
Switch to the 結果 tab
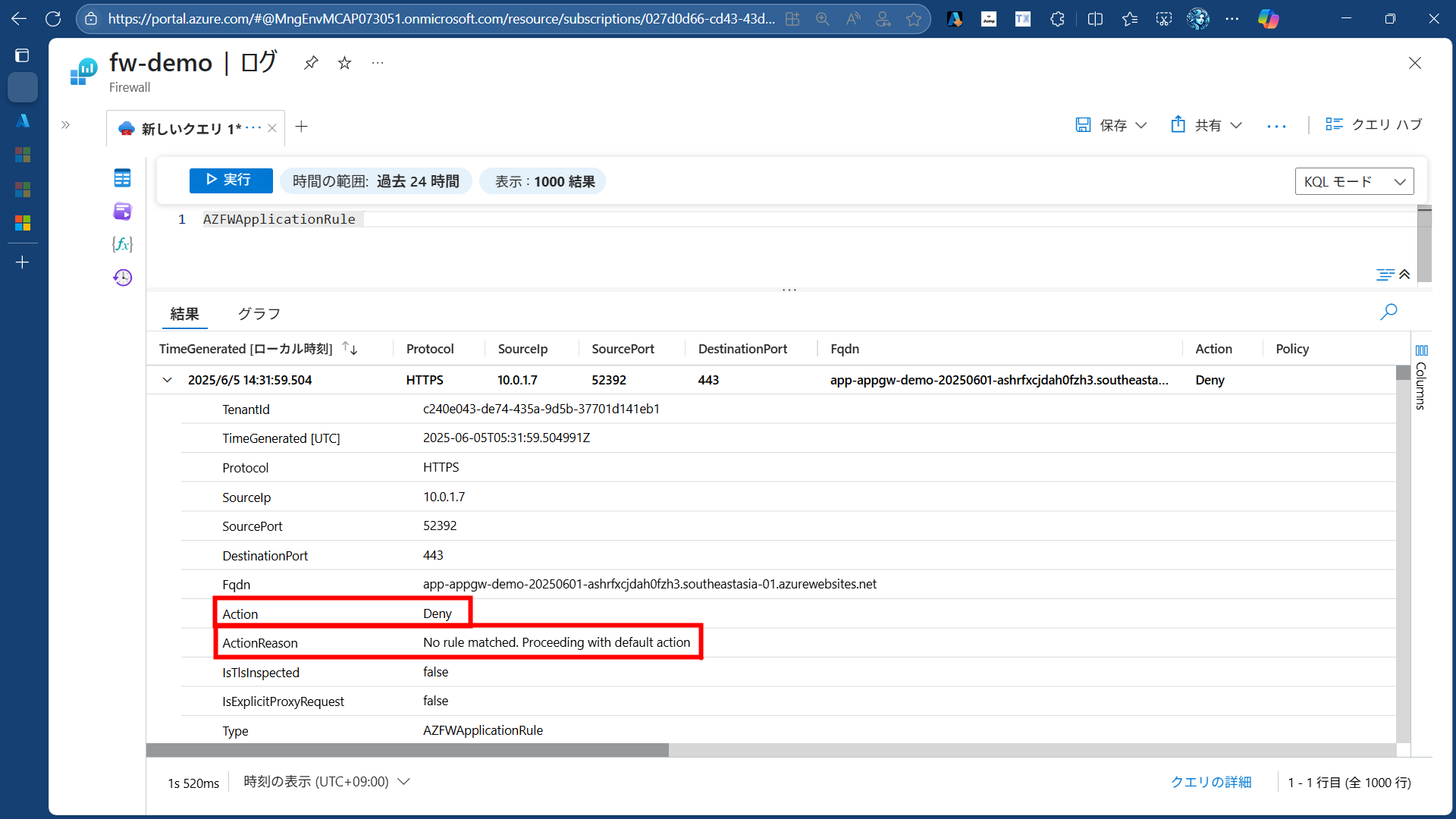click(184, 314)
